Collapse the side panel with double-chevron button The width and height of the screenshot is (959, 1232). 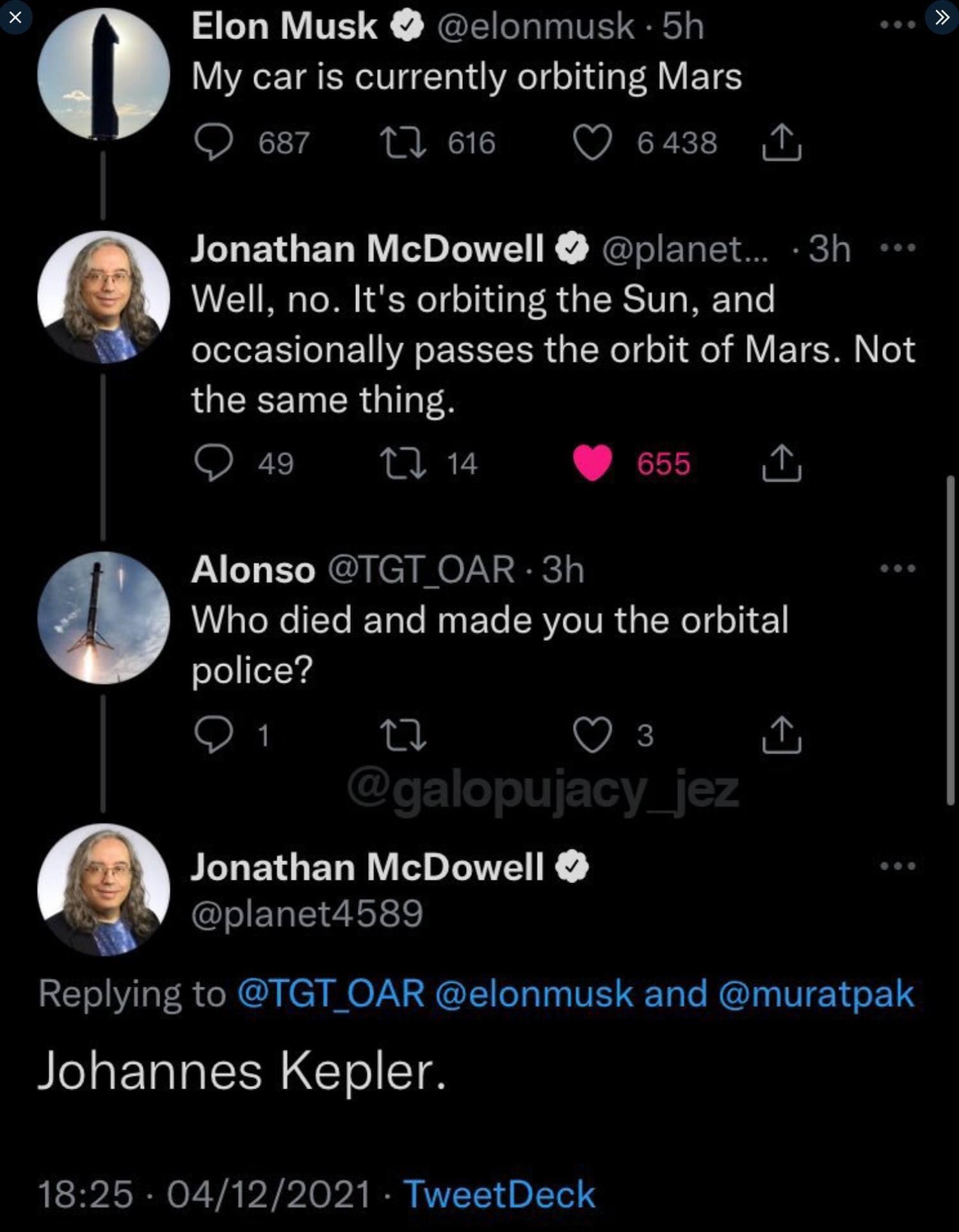pyautogui.click(x=942, y=17)
